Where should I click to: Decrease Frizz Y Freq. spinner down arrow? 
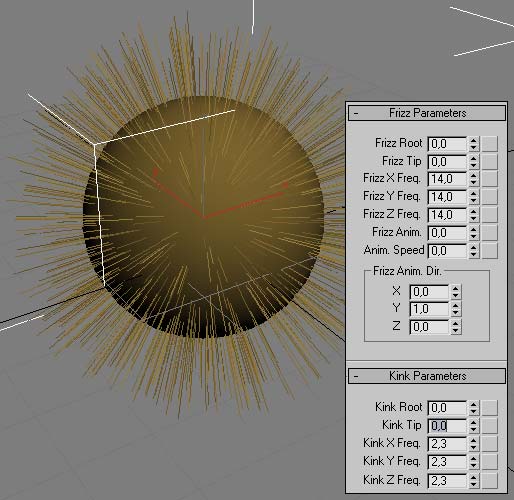[x=474, y=201]
